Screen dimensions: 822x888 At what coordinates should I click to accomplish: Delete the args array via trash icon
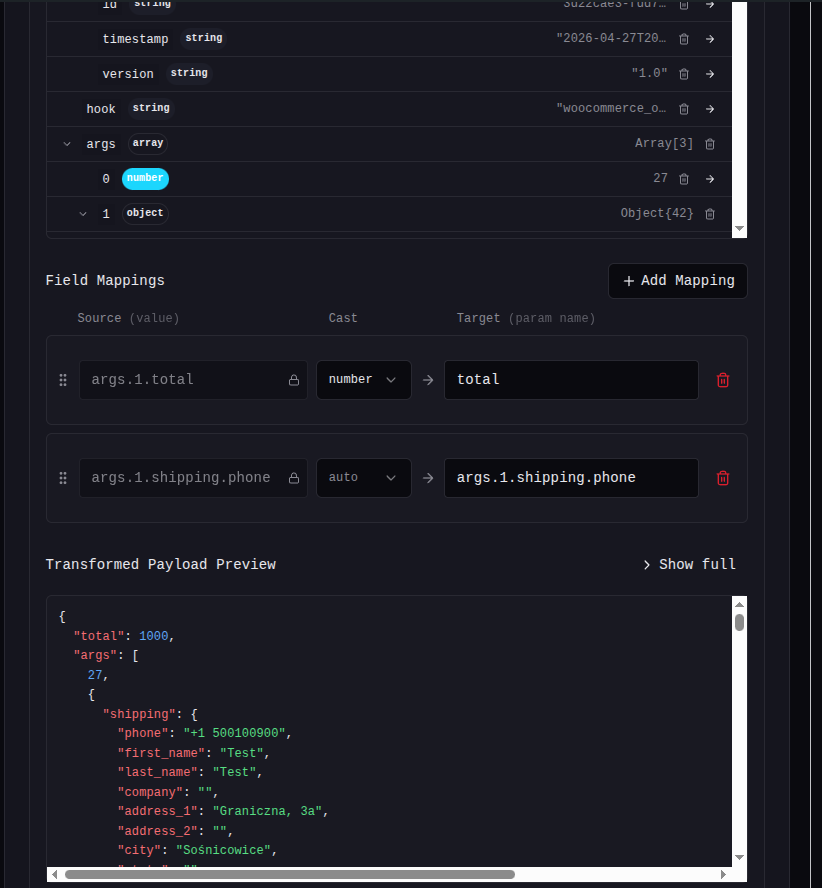(710, 144)
